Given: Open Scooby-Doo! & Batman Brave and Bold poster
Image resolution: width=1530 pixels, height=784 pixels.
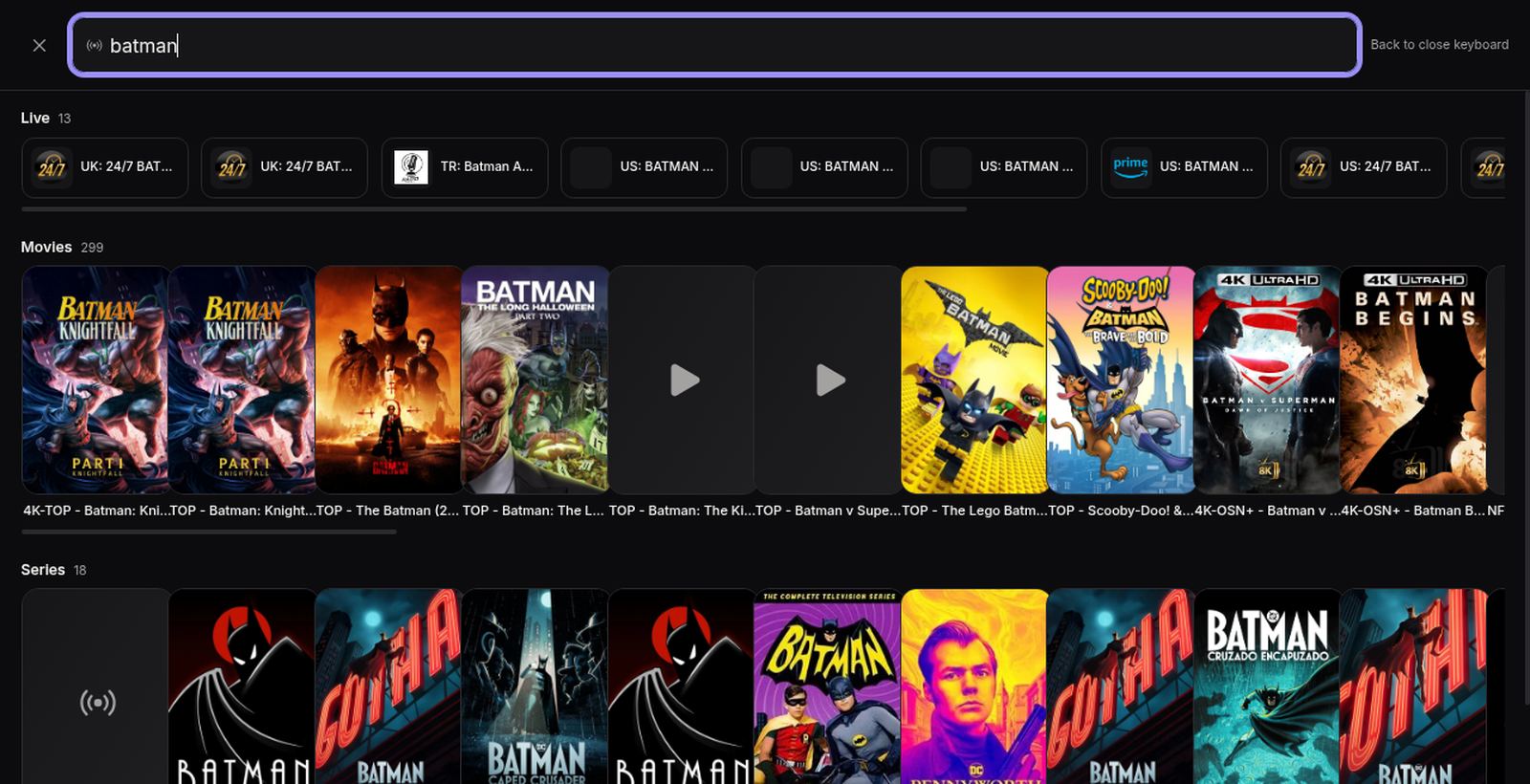Looking at the screenshot, I should 1121,380.
